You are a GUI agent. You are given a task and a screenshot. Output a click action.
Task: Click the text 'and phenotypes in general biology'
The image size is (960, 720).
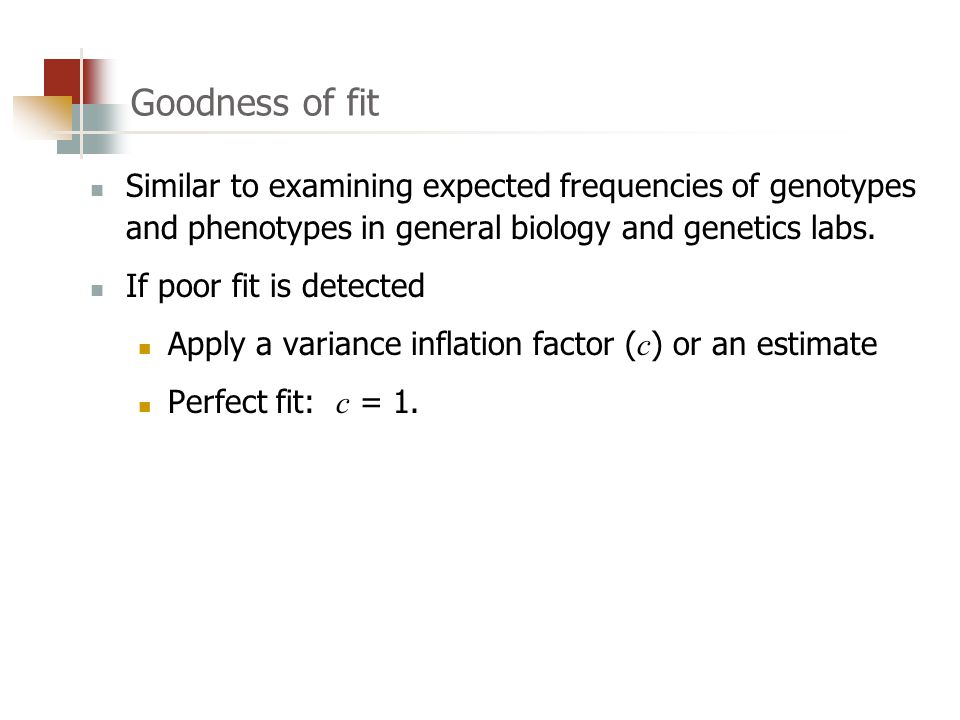(x=368, y=229)
